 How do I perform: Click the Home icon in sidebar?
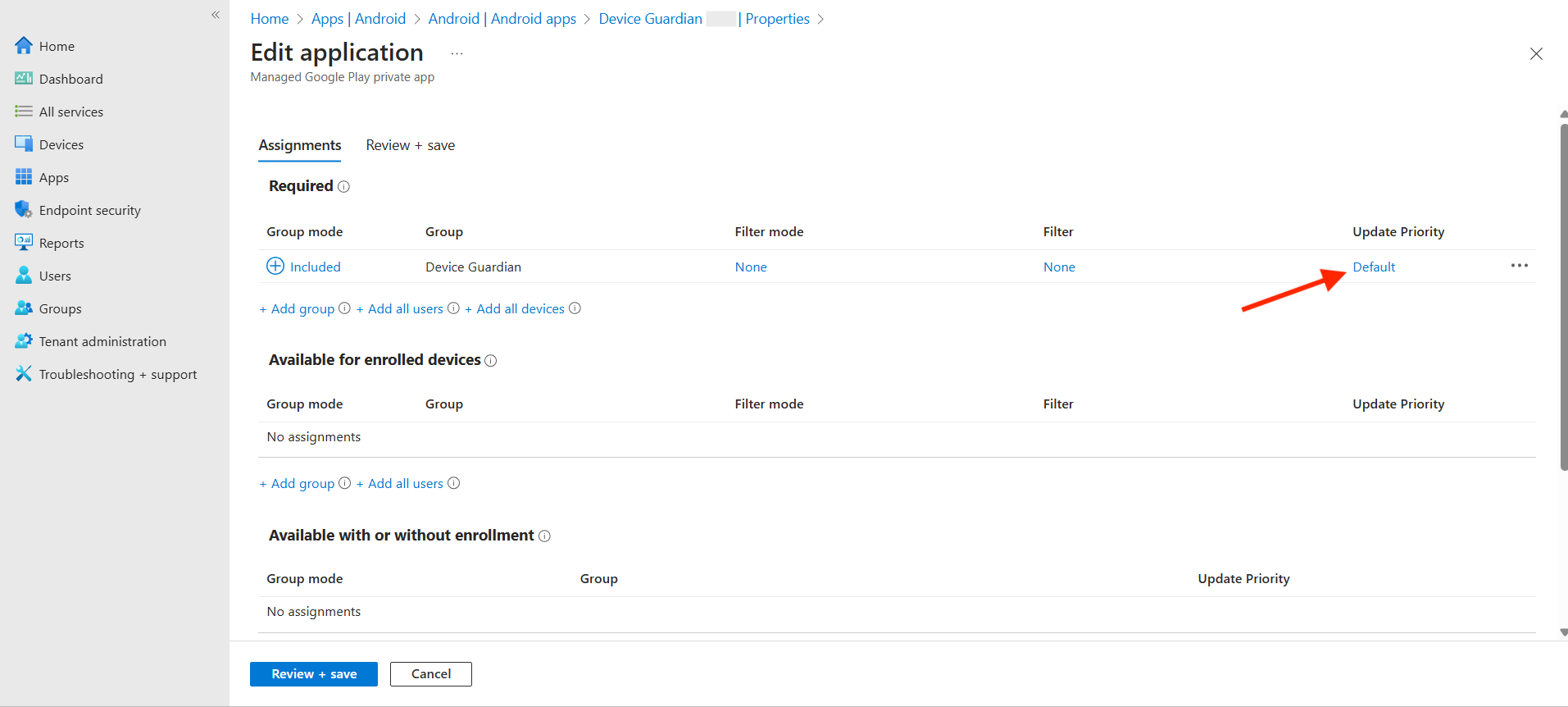click(24, 46)
